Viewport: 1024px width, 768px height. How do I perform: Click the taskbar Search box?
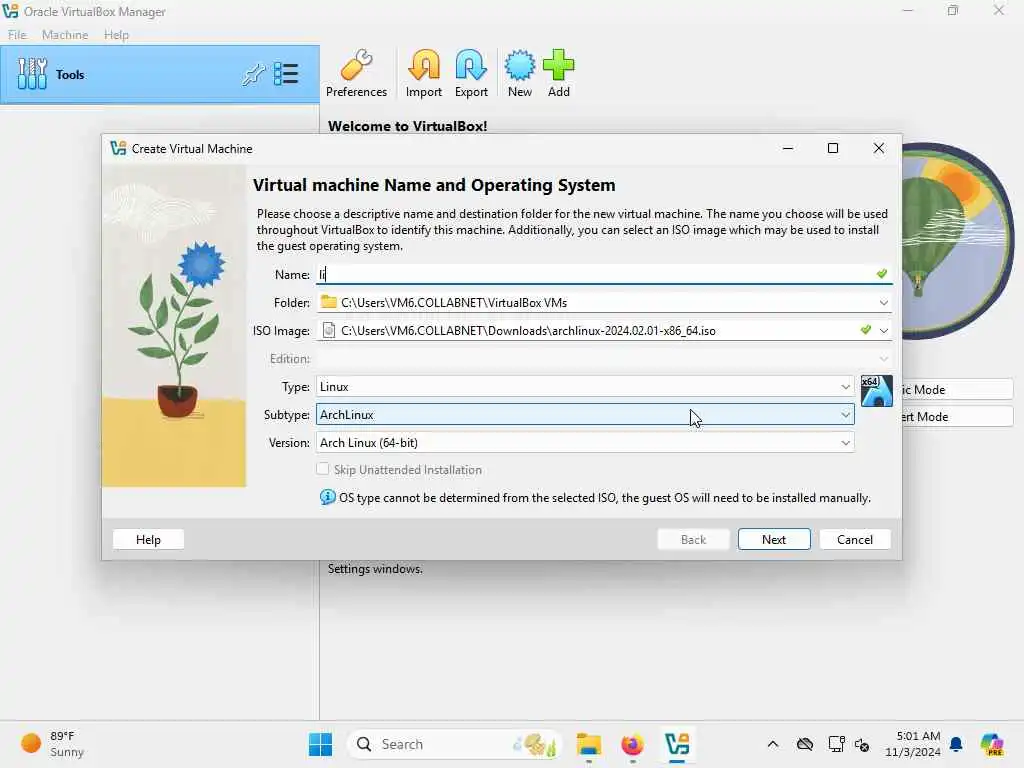(455, 744)
